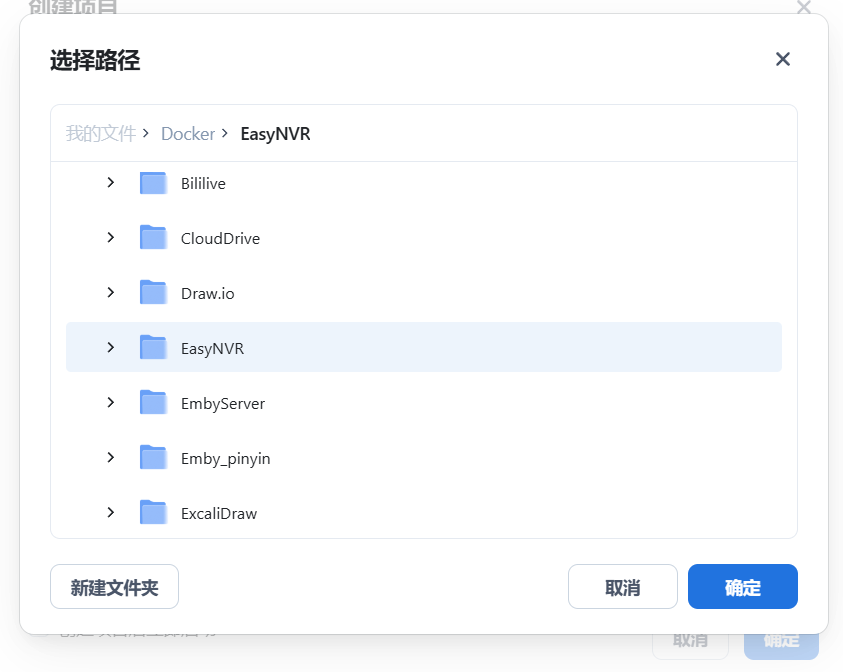Click the Draw.io folder icon

[153, 293]
